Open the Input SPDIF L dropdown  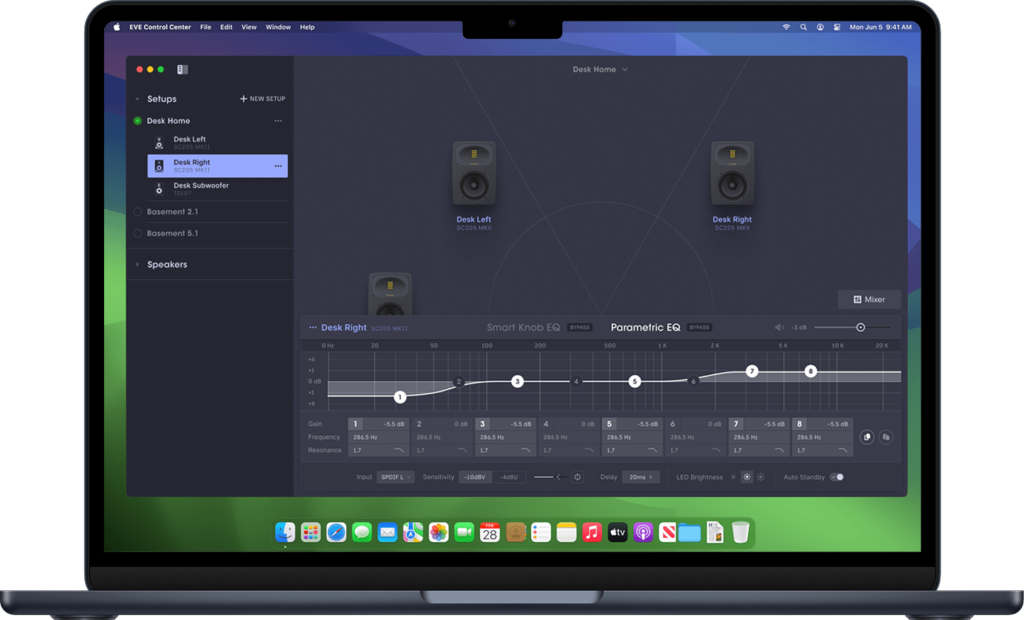[395, 477]
